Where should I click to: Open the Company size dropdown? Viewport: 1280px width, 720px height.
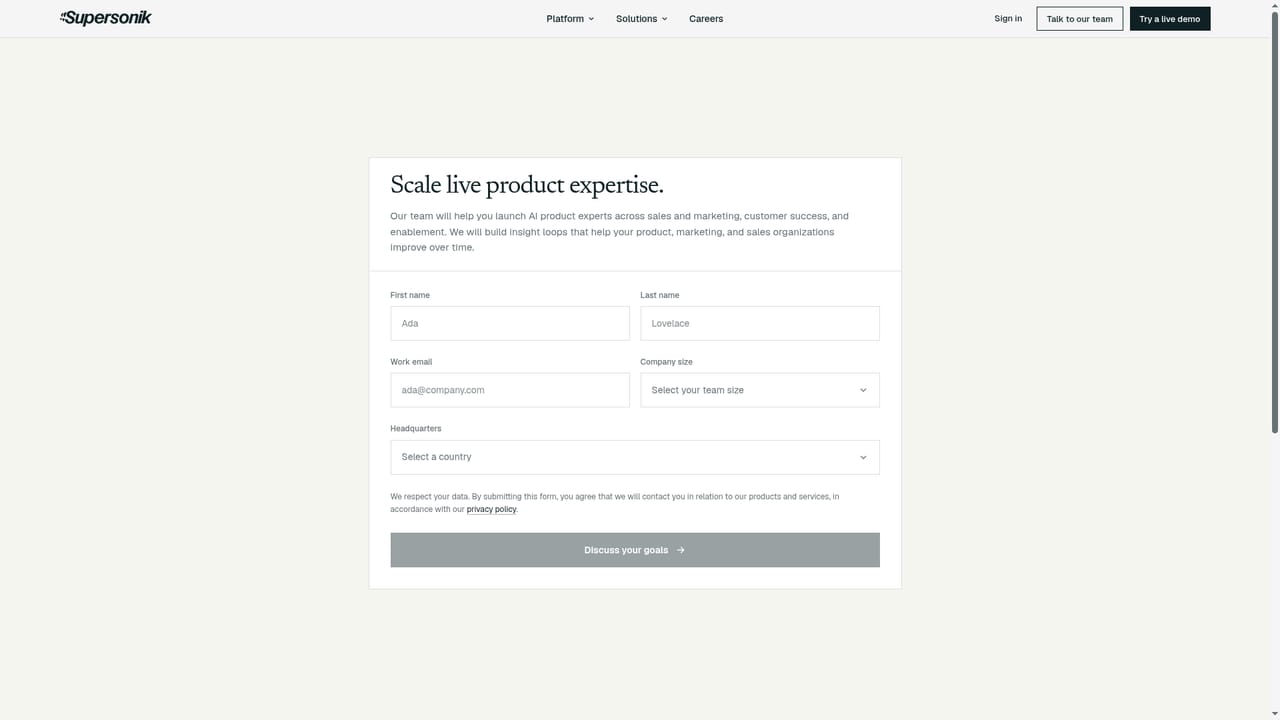point(760,390)
